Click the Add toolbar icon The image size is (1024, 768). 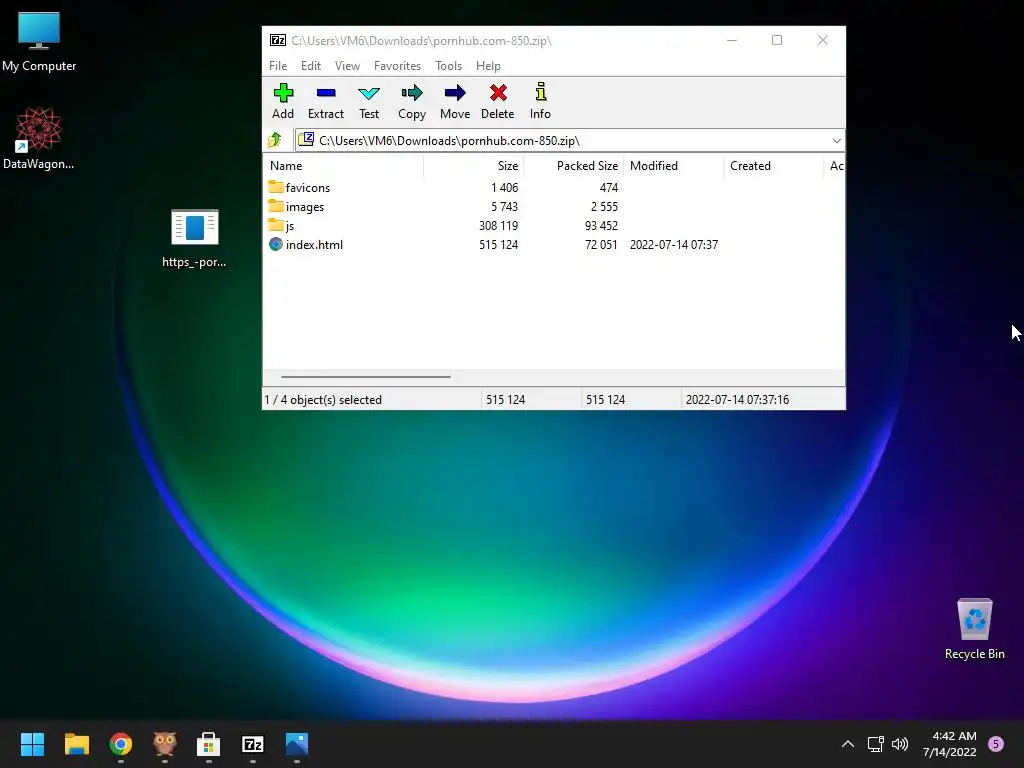point(283,93)
